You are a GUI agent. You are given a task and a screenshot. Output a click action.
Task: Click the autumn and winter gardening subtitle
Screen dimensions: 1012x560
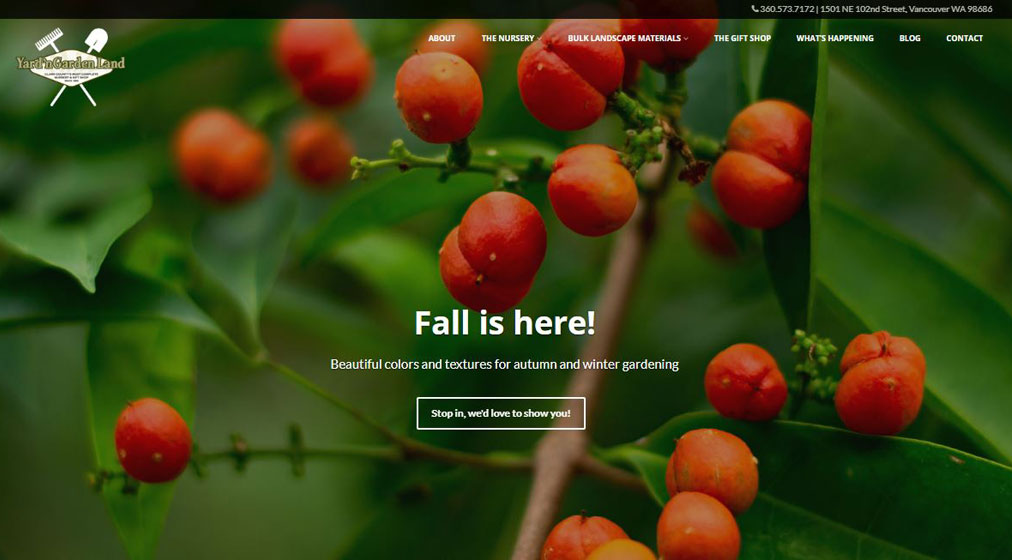click(x=505, y=364)
